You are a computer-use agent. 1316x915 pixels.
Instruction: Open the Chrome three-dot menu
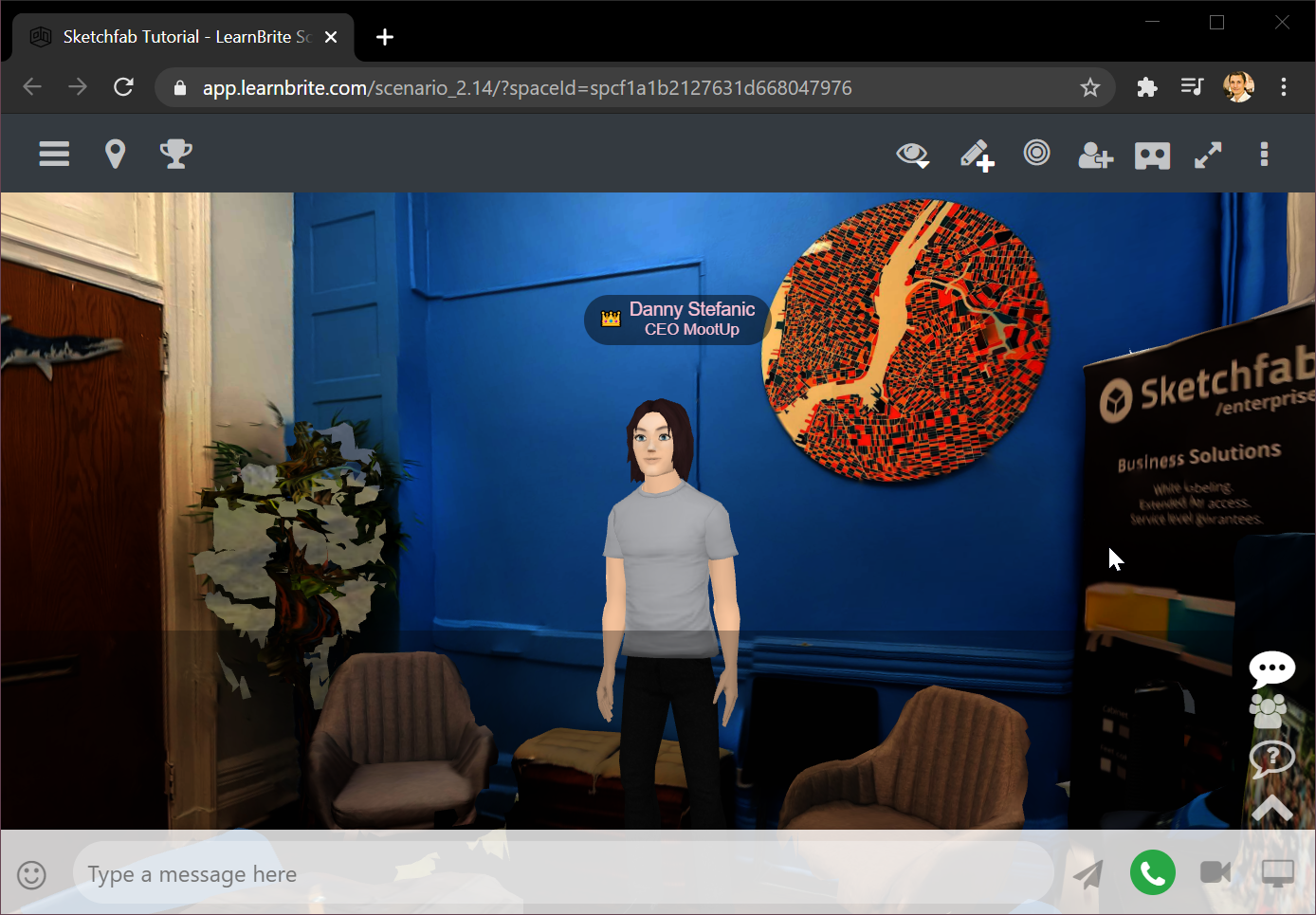tap(1284, 87)
